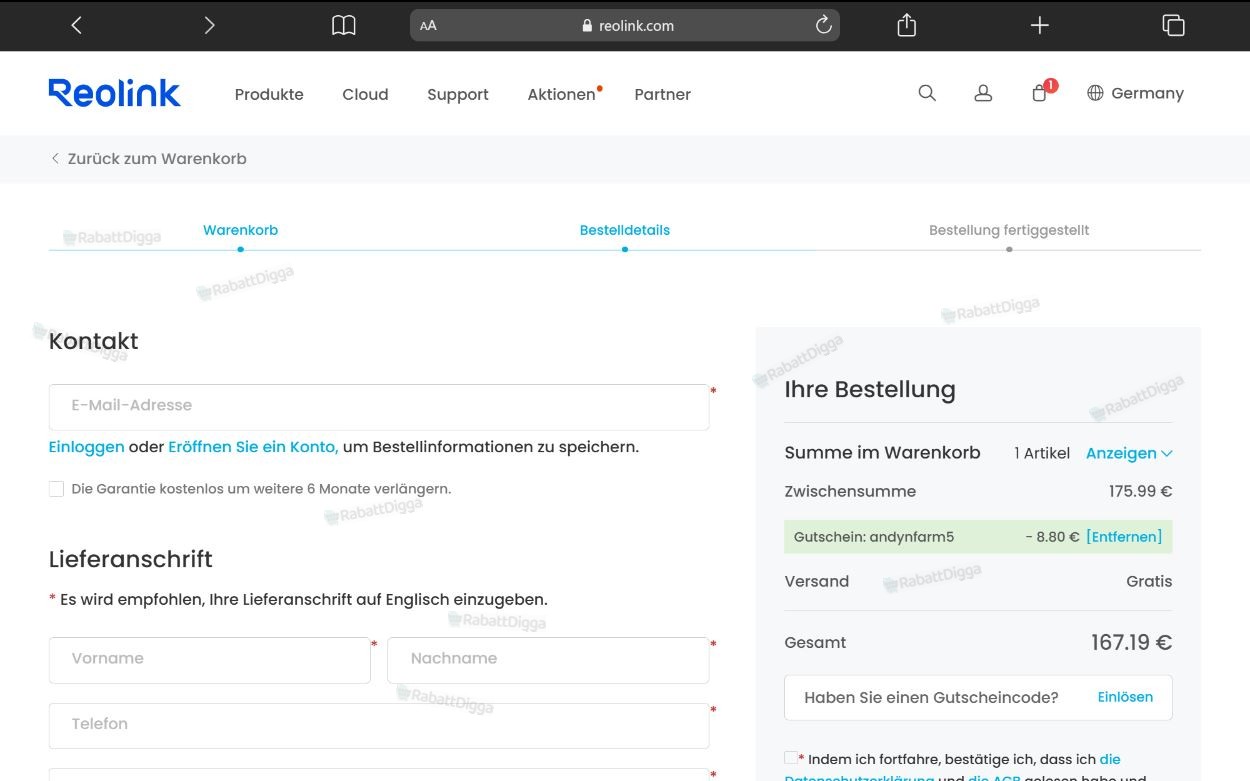Go back with Safari back arrow
This screenshot has width=1250, height=781.
tap(76, 26)
